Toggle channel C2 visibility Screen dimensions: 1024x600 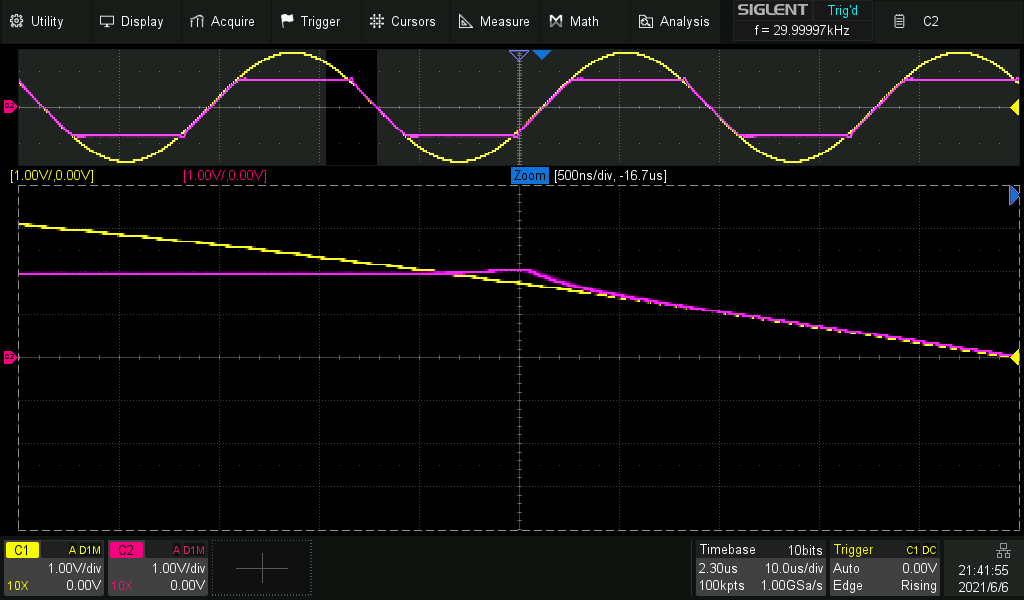coord(125,549)
